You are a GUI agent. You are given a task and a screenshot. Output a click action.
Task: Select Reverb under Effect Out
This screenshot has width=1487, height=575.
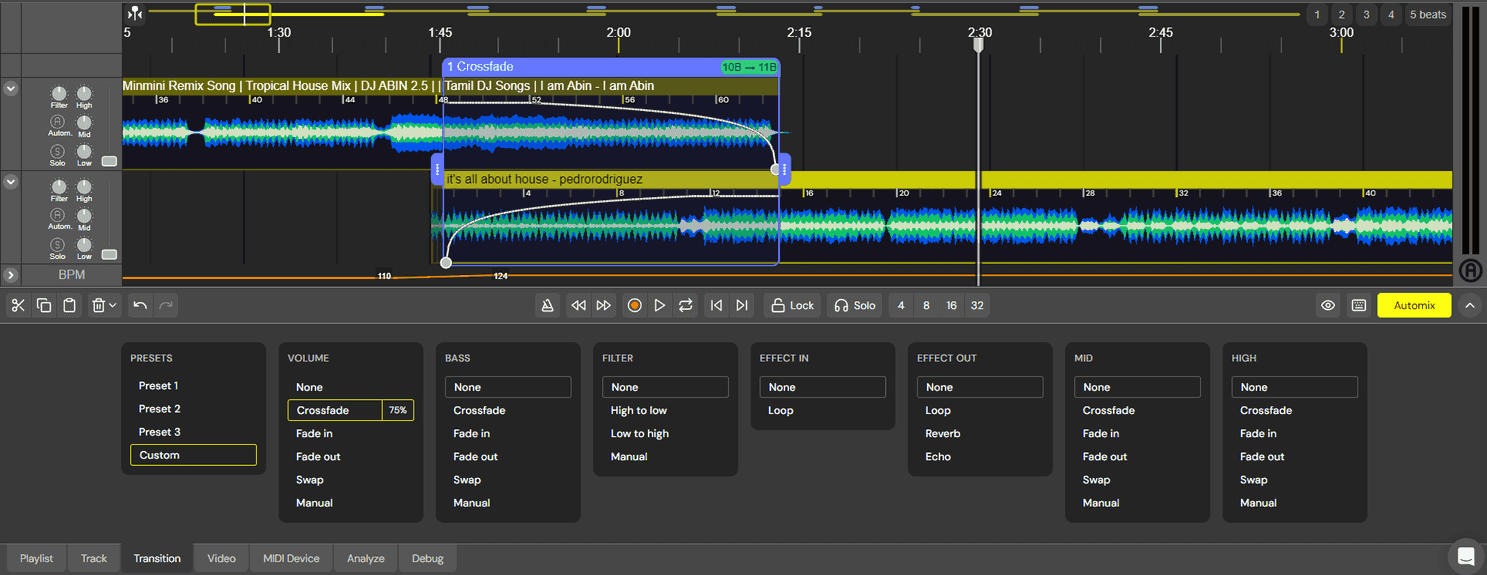(942, 434)
